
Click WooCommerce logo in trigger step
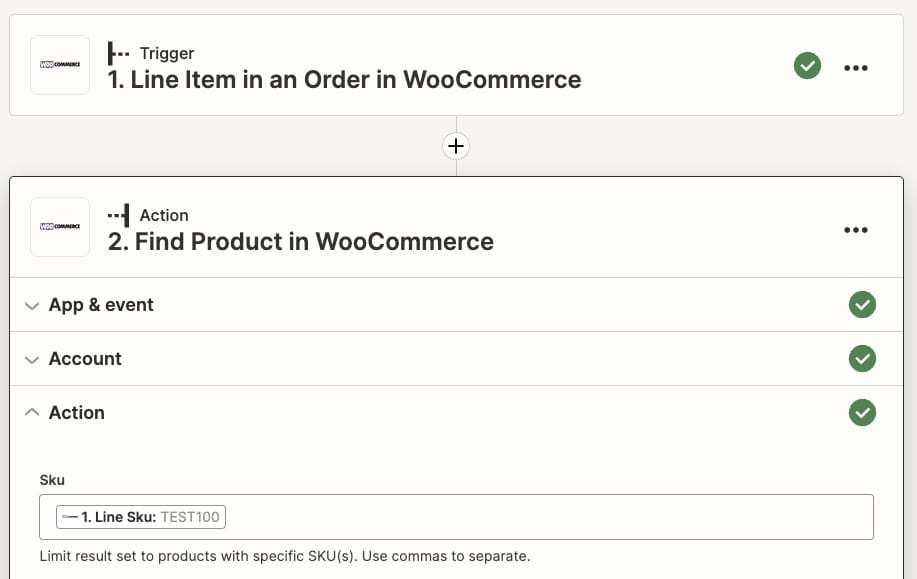(x=60, y=65)
